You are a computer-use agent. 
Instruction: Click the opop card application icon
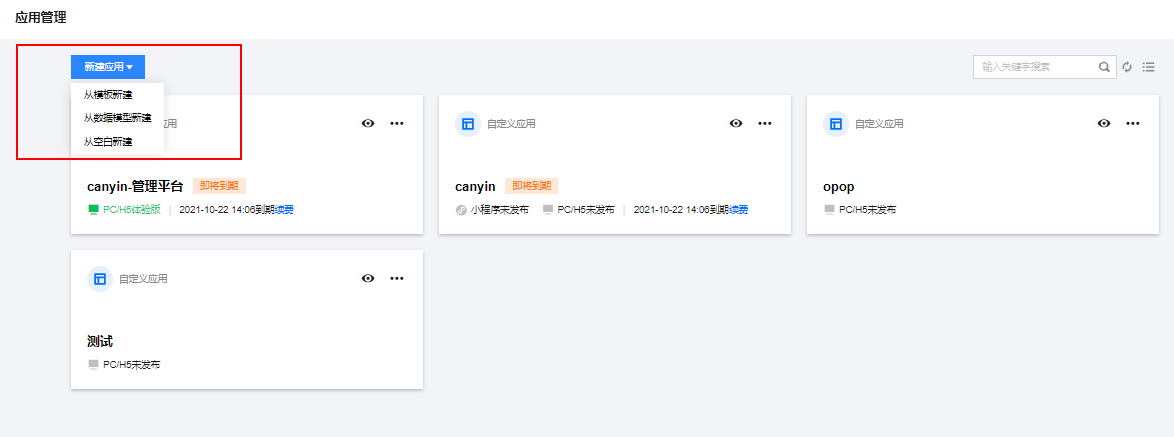coord(836,123)
